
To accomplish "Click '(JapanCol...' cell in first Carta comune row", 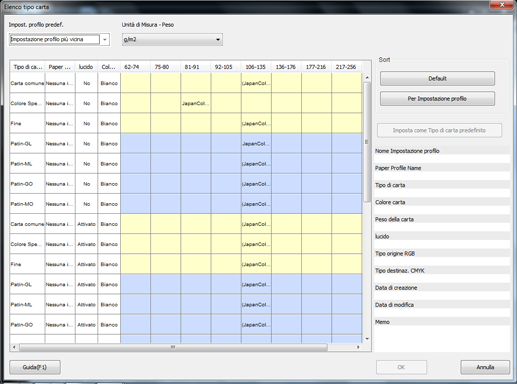I will tap(256, 83).
